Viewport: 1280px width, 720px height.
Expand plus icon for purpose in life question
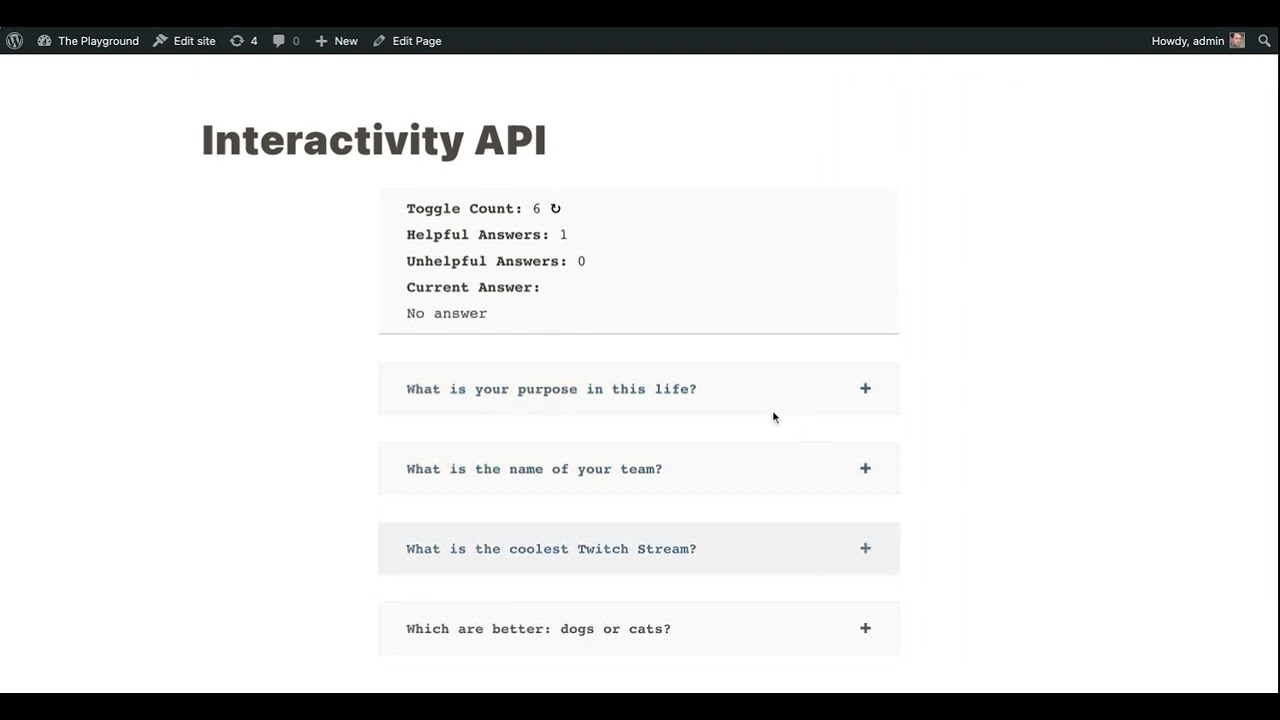[x=865, y=389]
